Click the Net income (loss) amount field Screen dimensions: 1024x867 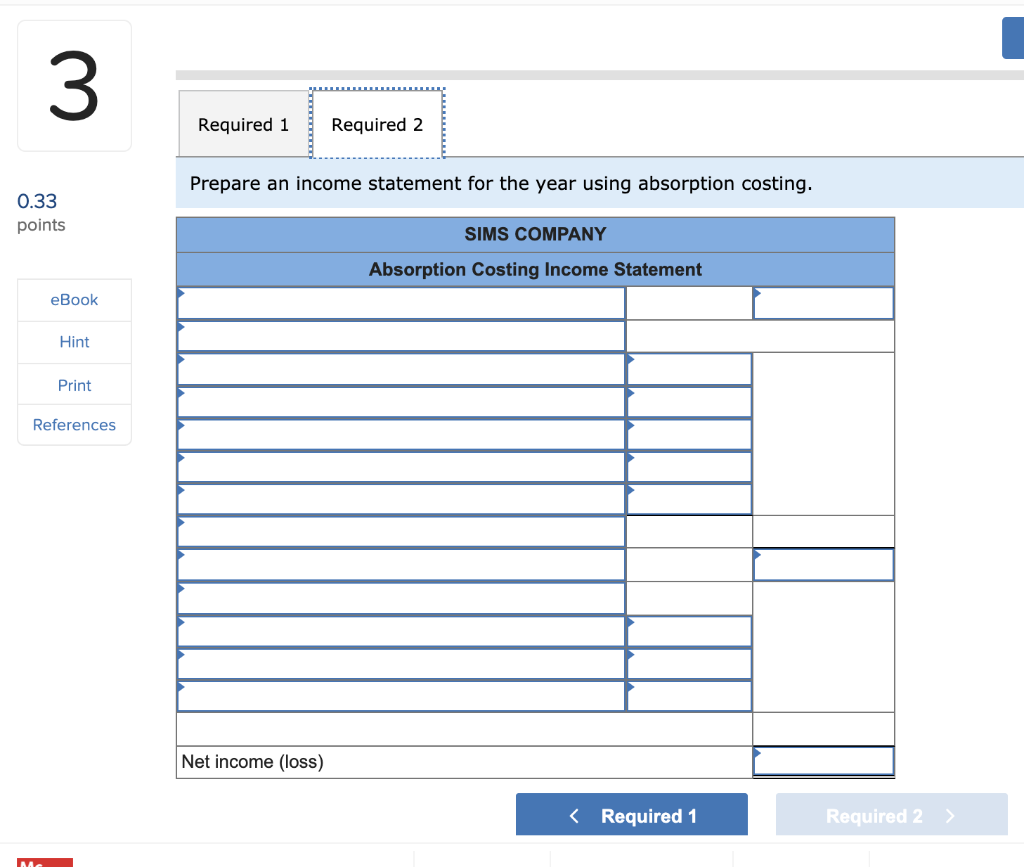pos(824,761)
